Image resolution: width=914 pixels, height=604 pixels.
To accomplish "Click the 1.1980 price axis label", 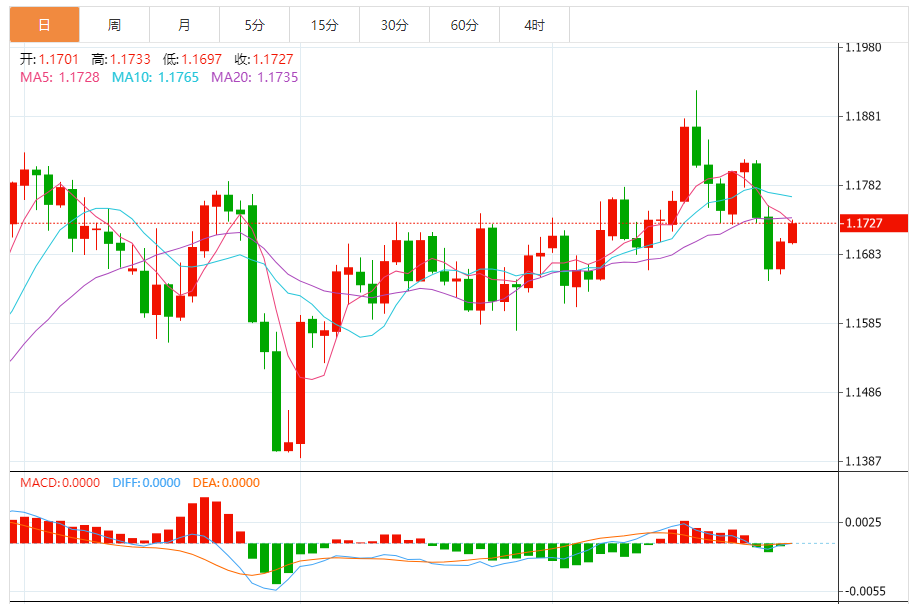I will (863, 47).
